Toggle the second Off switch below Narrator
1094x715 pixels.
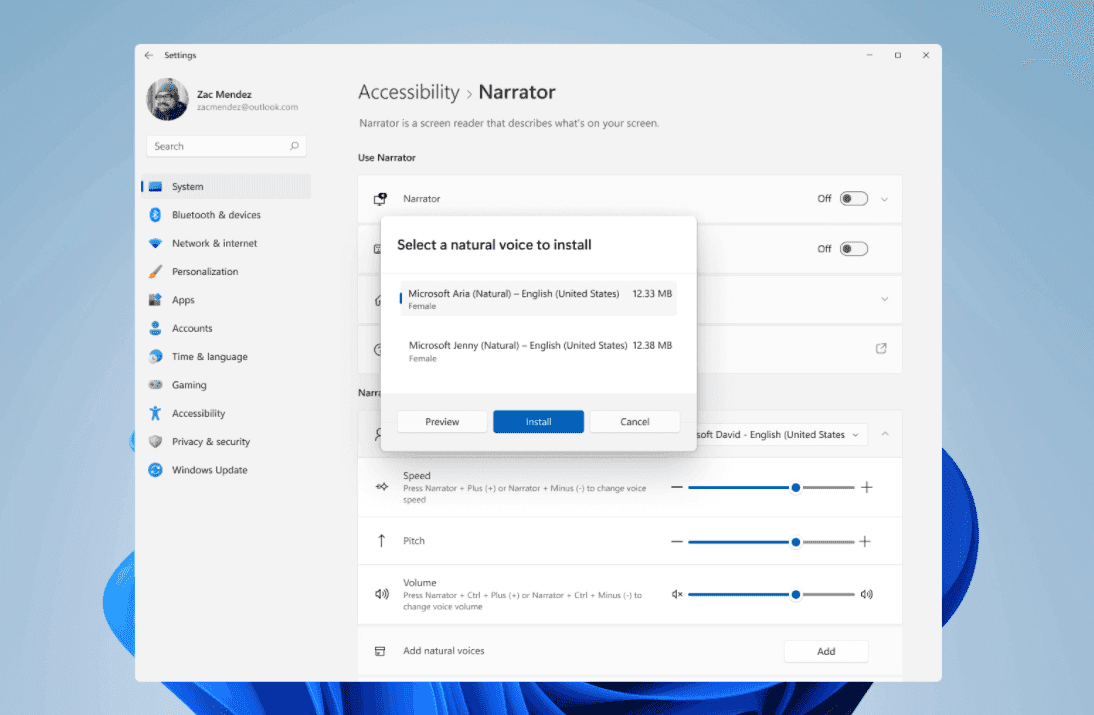click(x=853, y=249)
